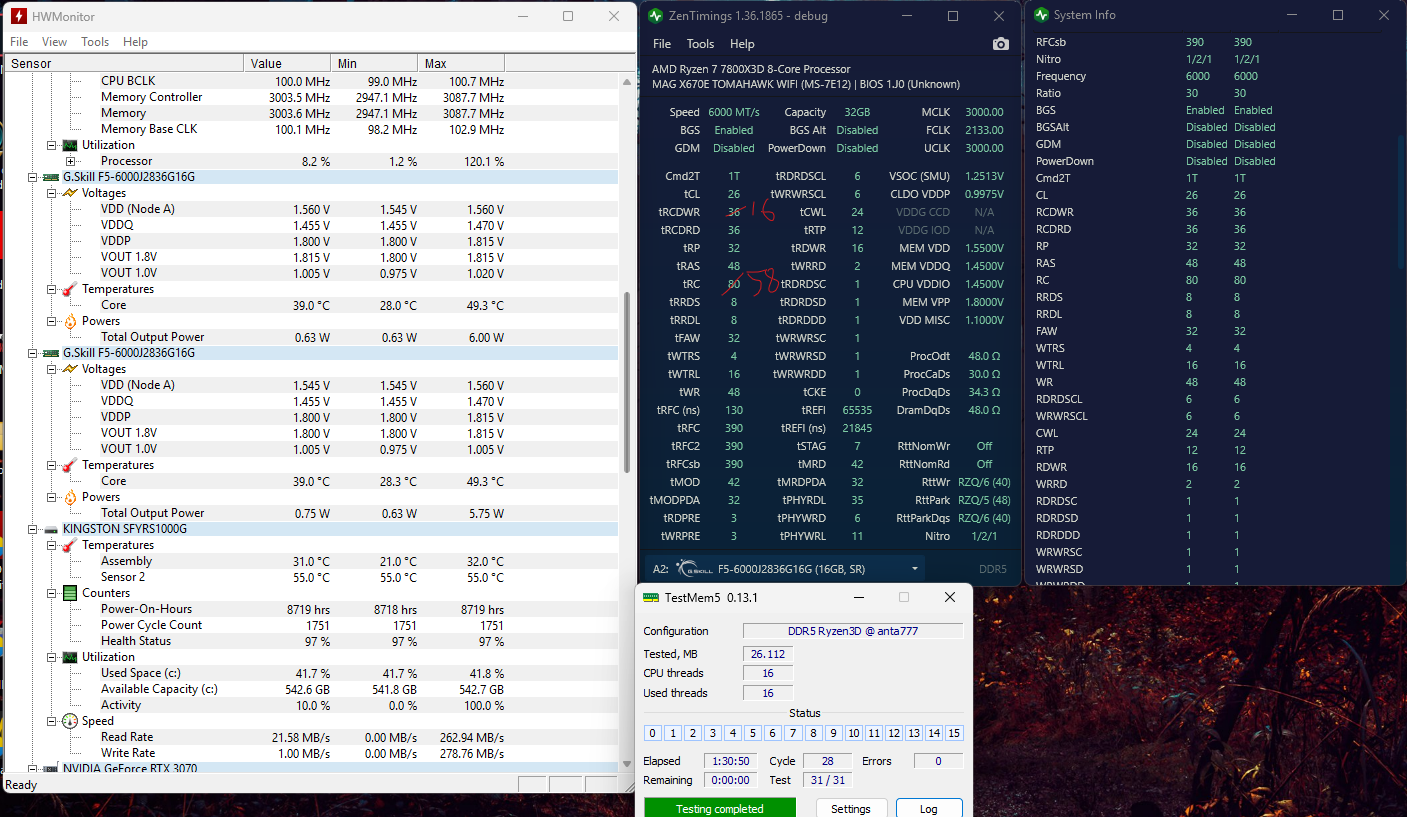Click the Speed gauge icon in HWMonitor
Image resolution: width=1407 pixels, height=817 pixels.
click(x=70, y=721)
